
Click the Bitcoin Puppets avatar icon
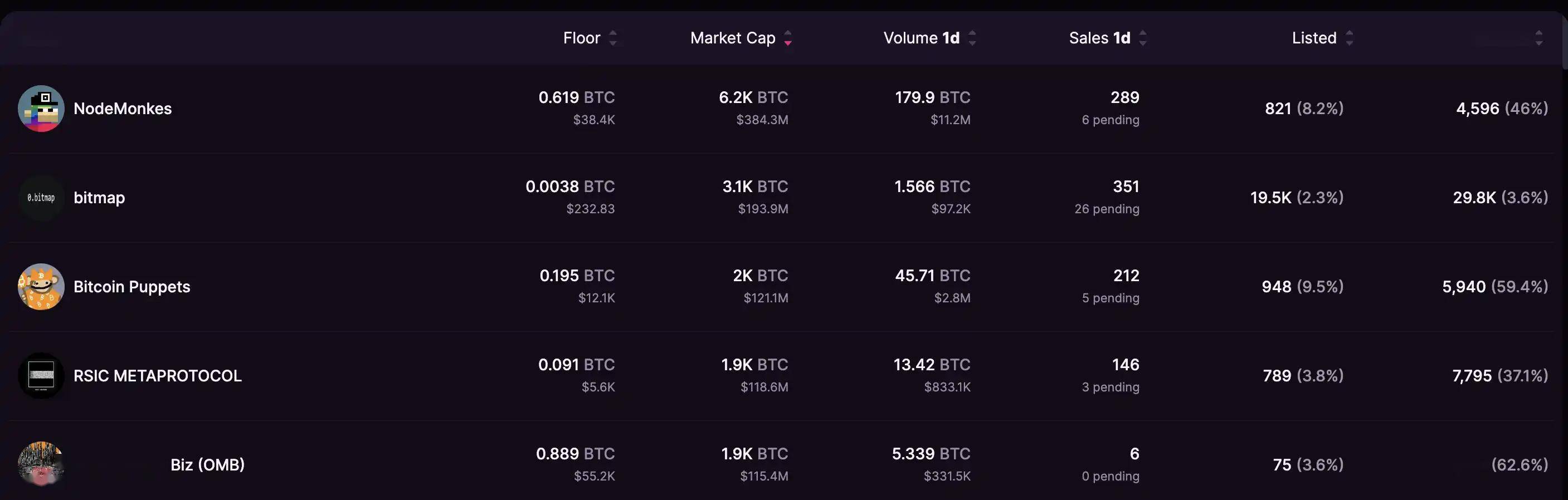point(41,287)
